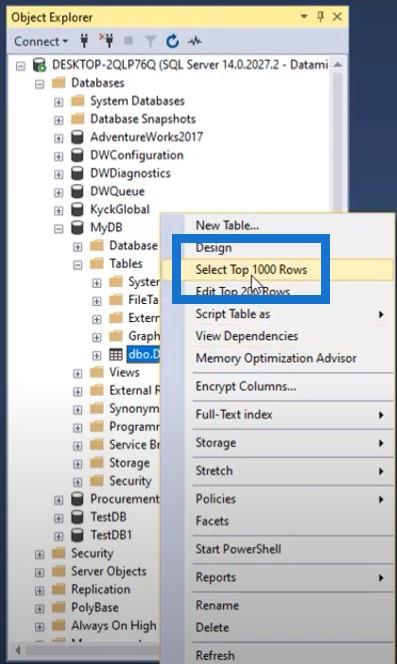Select the Storage folder in tree
The image size is (397, 664).
(129, 463)
